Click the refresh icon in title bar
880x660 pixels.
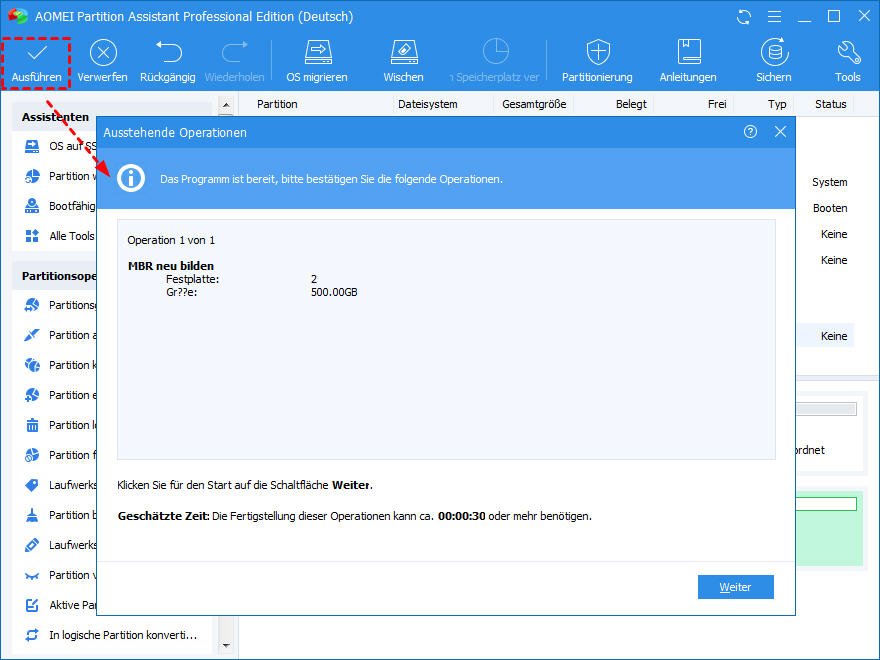point(744,17)
